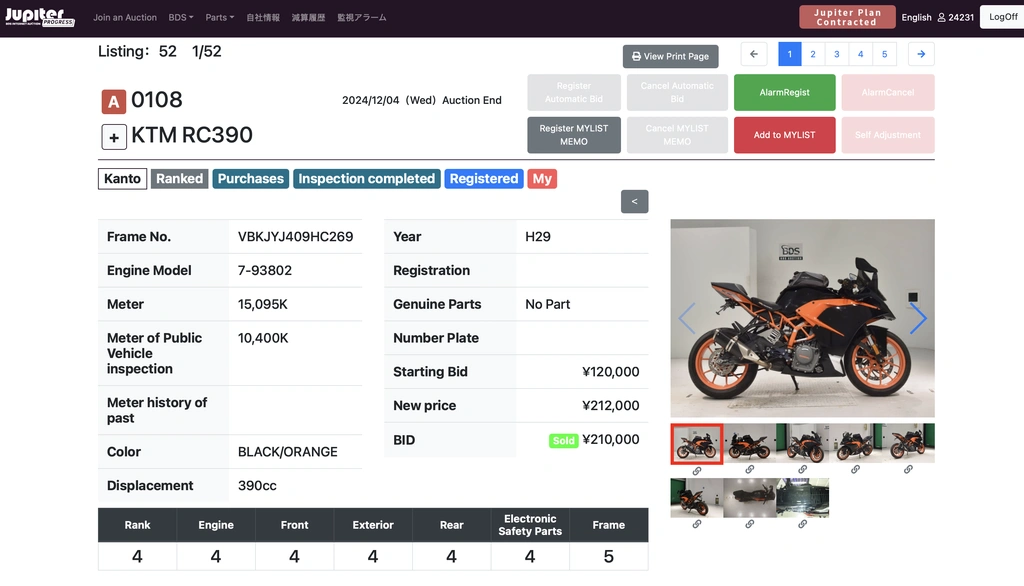Expand the Parts dropdown menu
The width and height of the screenshot is (1024, 586).
(x=219, y=18)
